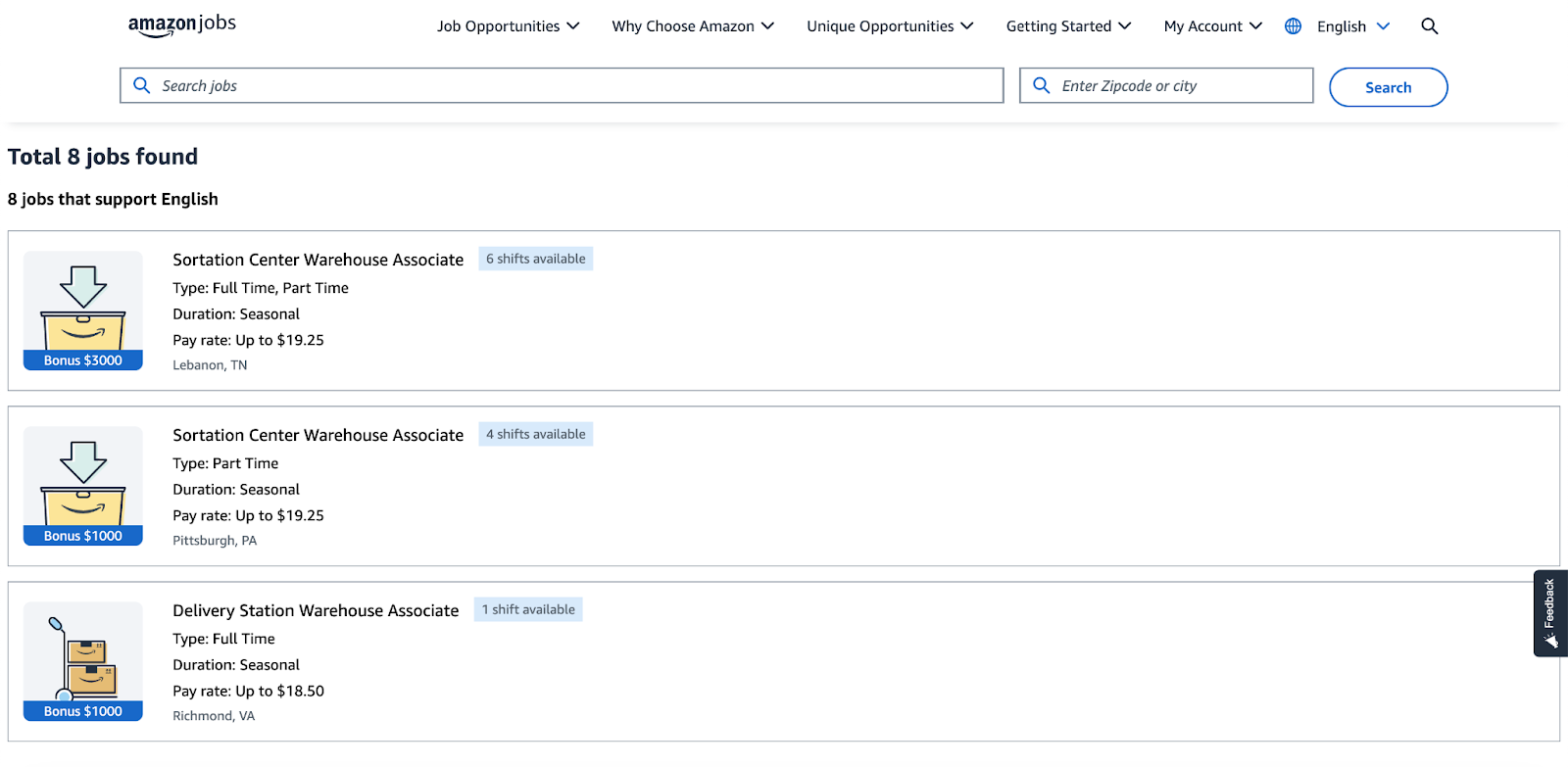Screen dimensions: 1568x767
Task: Expand the Unique Opportunities menu
Action: tap(890, 26)
